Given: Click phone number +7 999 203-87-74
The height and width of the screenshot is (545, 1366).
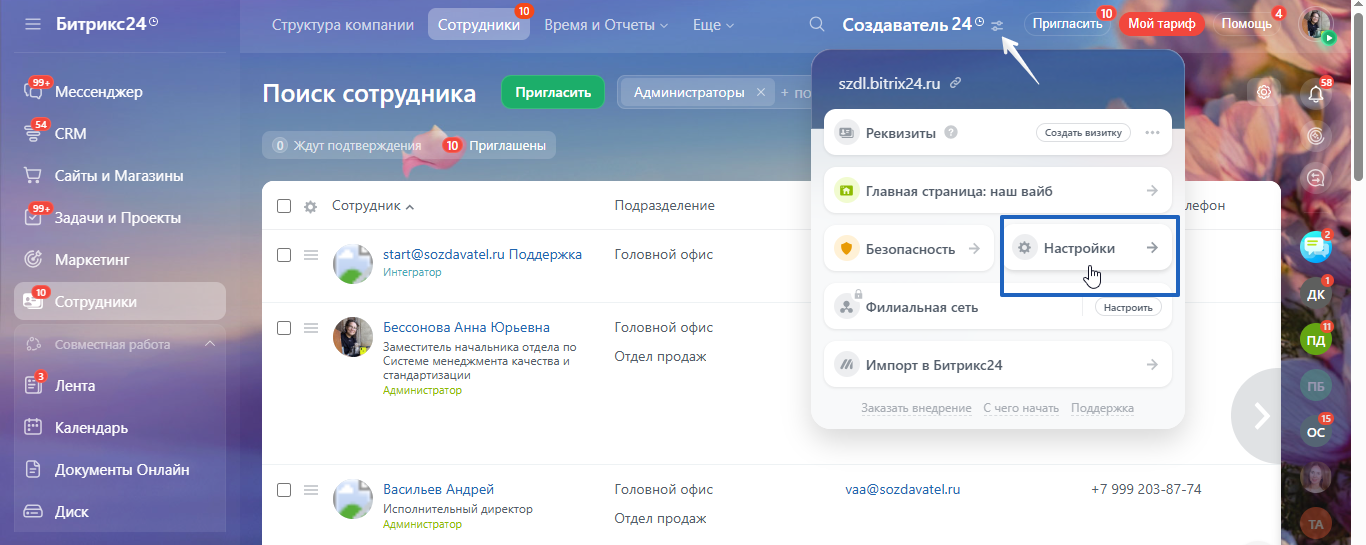Looking at the screenshot, I should click(x=1146, y=489).
